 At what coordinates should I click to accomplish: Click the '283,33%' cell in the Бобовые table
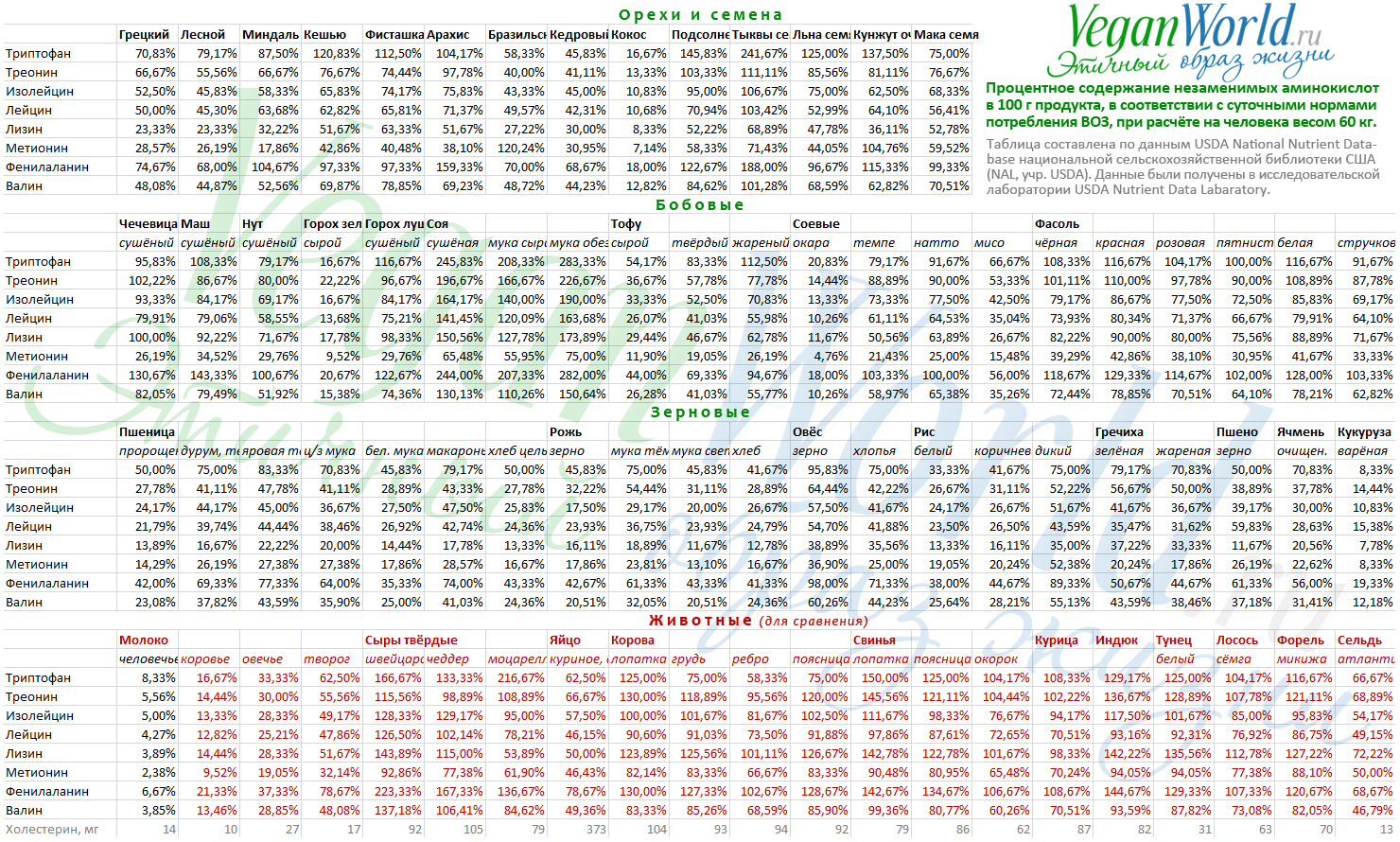[583, 261]
